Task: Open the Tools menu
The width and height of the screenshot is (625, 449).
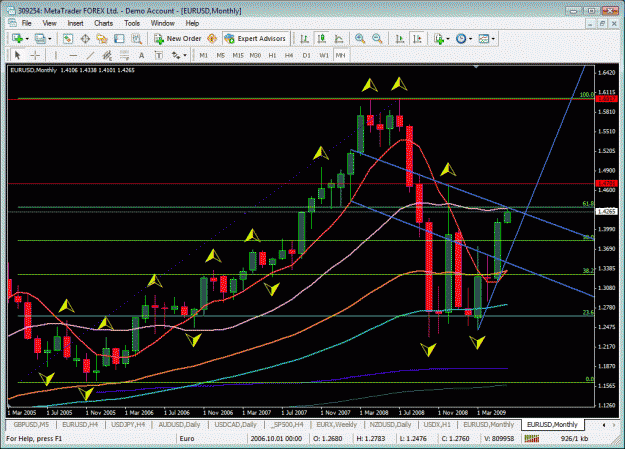Action: coord(132,23)
